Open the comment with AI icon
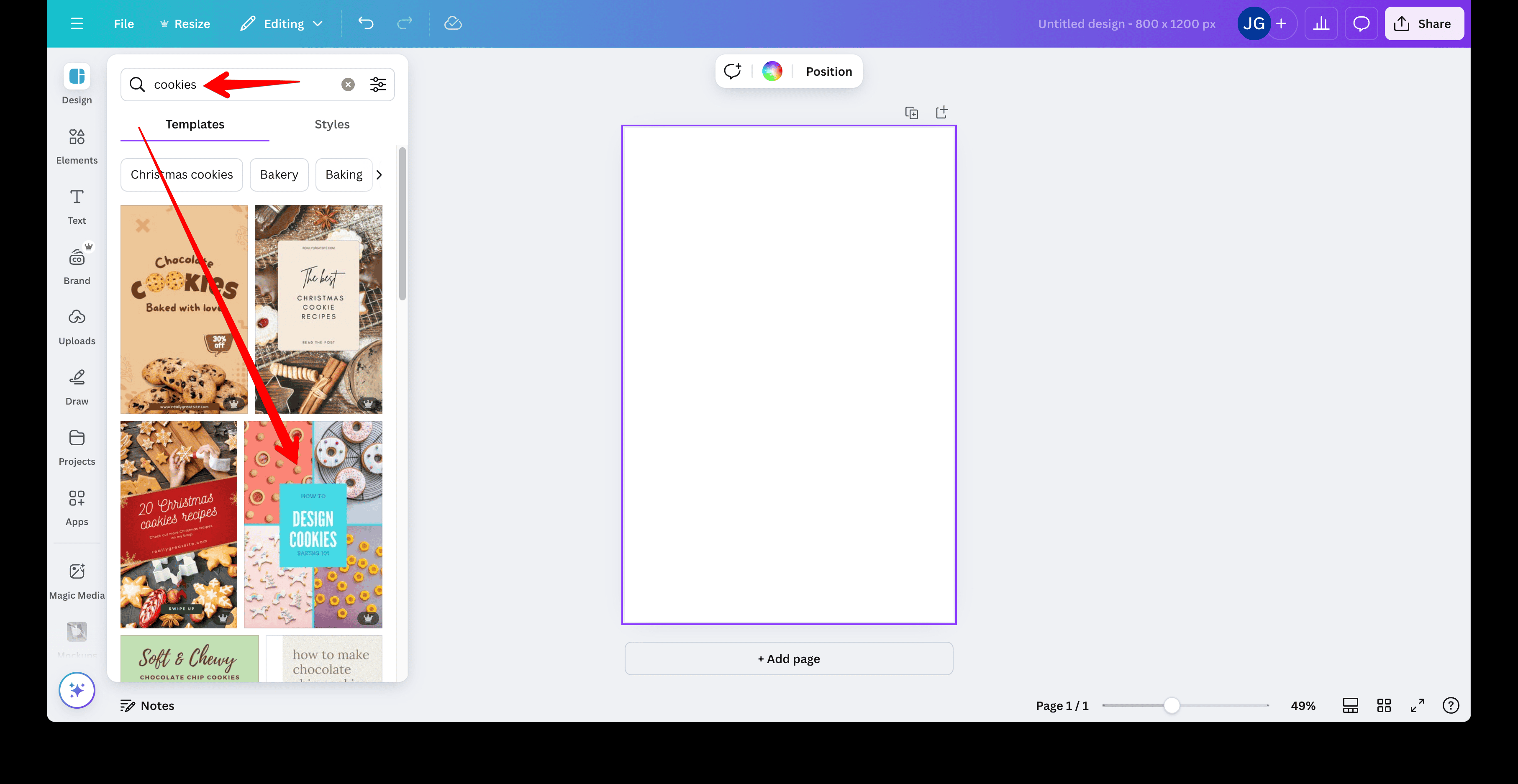 [733, 71]
